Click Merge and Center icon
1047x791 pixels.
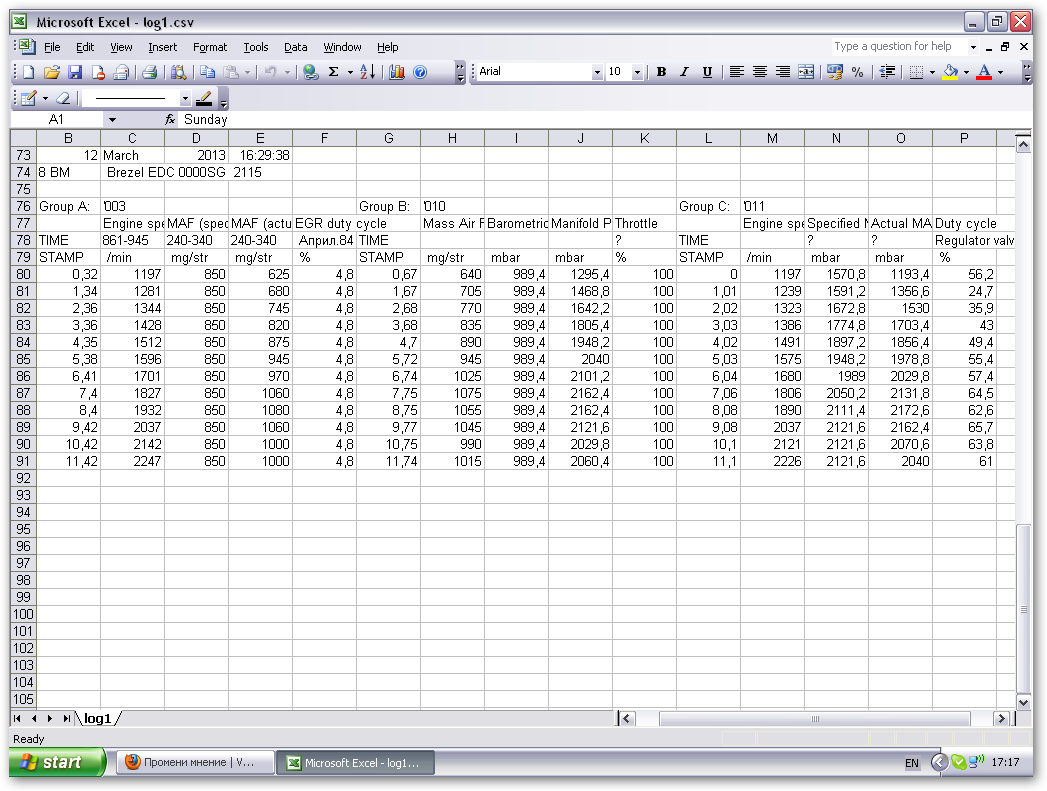(806, 72)
